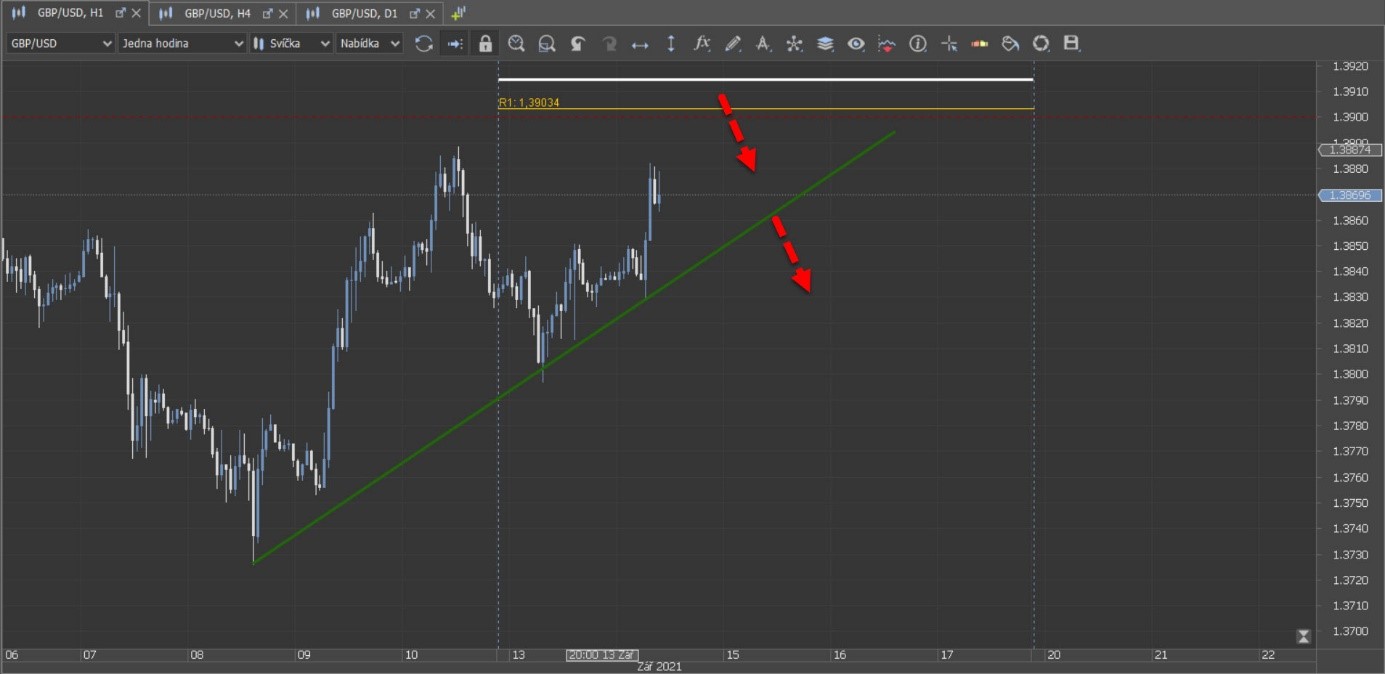The height and width of the screenshot is (674, 1385).
Task: Toggle the chart lock padlock icon
Action: click(x=486, y=43)
